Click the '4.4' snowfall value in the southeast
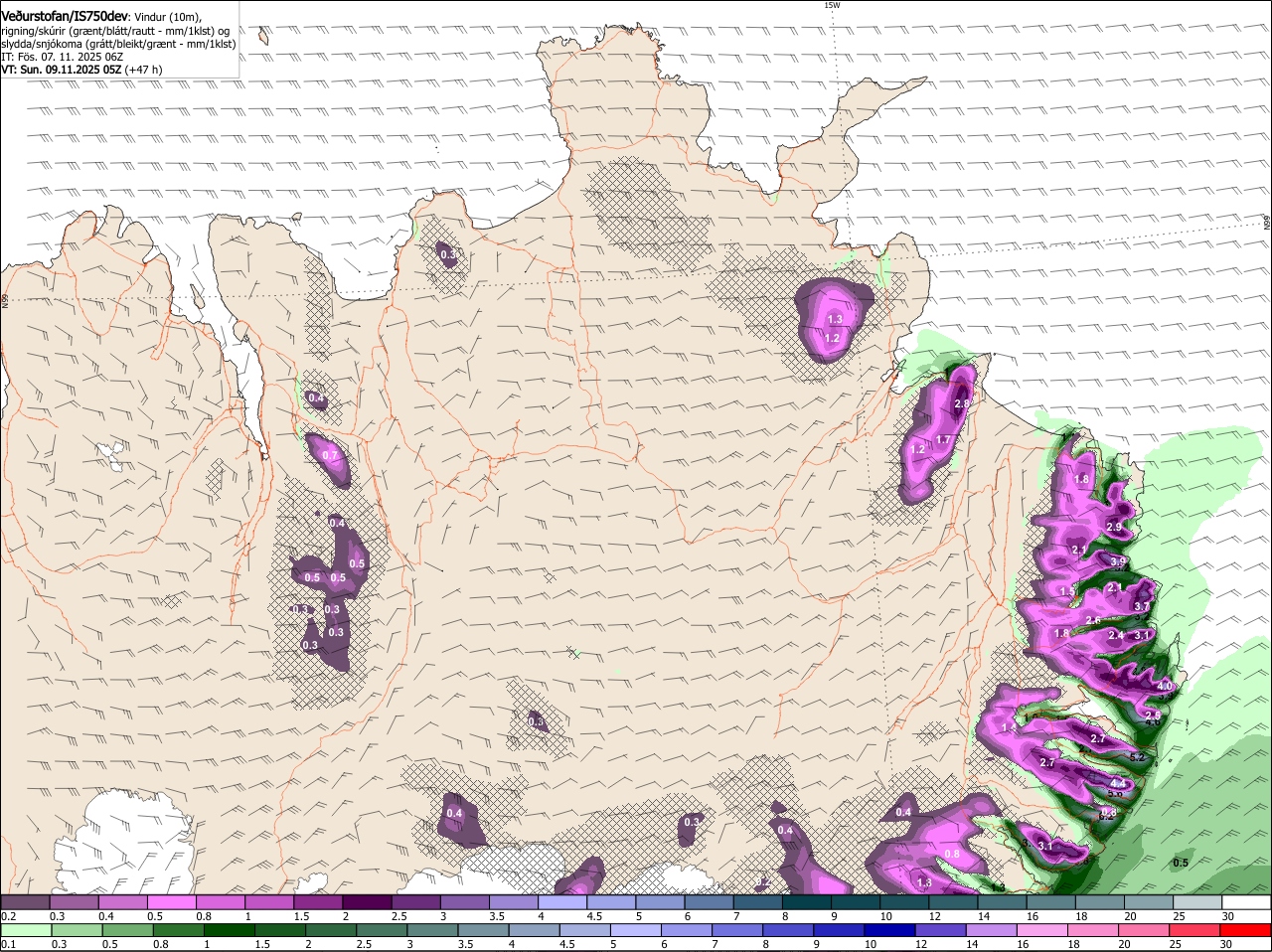 (1117, 784)
